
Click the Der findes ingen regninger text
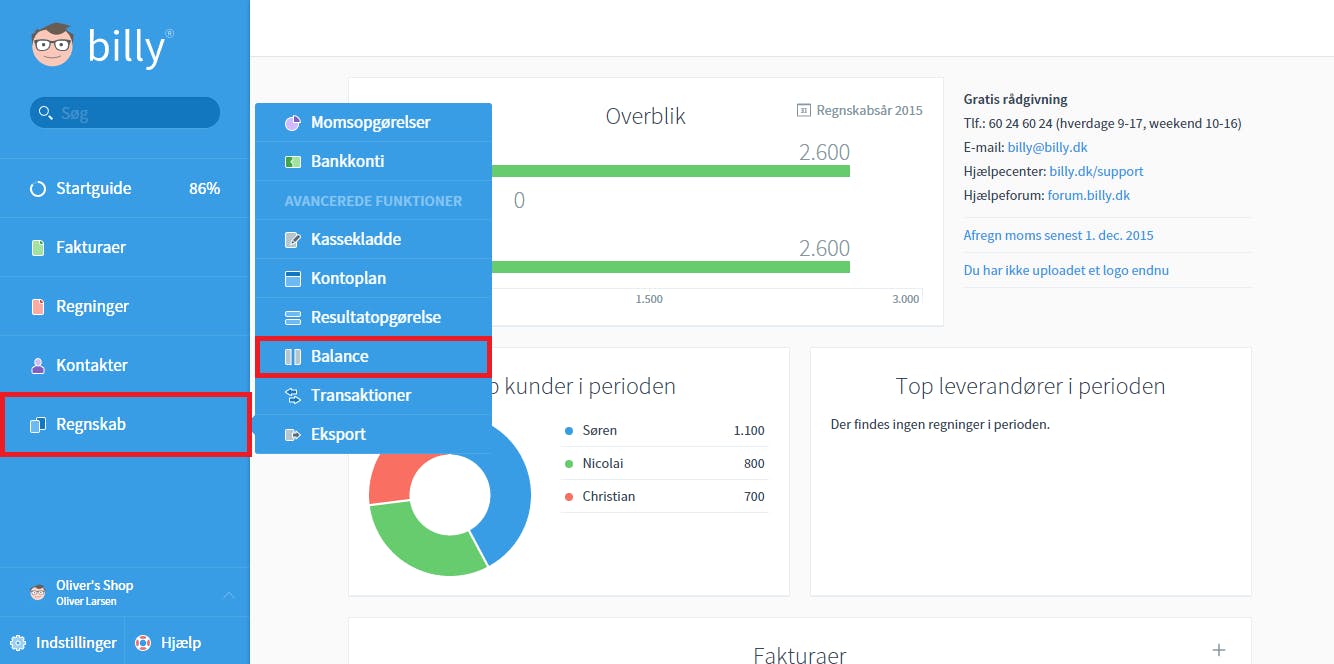940,425
